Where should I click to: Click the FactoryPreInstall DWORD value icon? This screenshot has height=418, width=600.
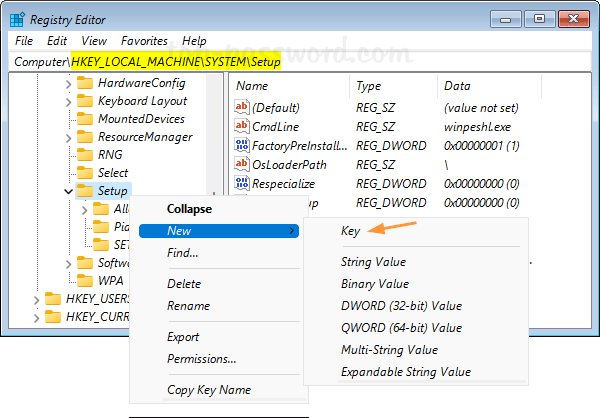click(241, 145)
